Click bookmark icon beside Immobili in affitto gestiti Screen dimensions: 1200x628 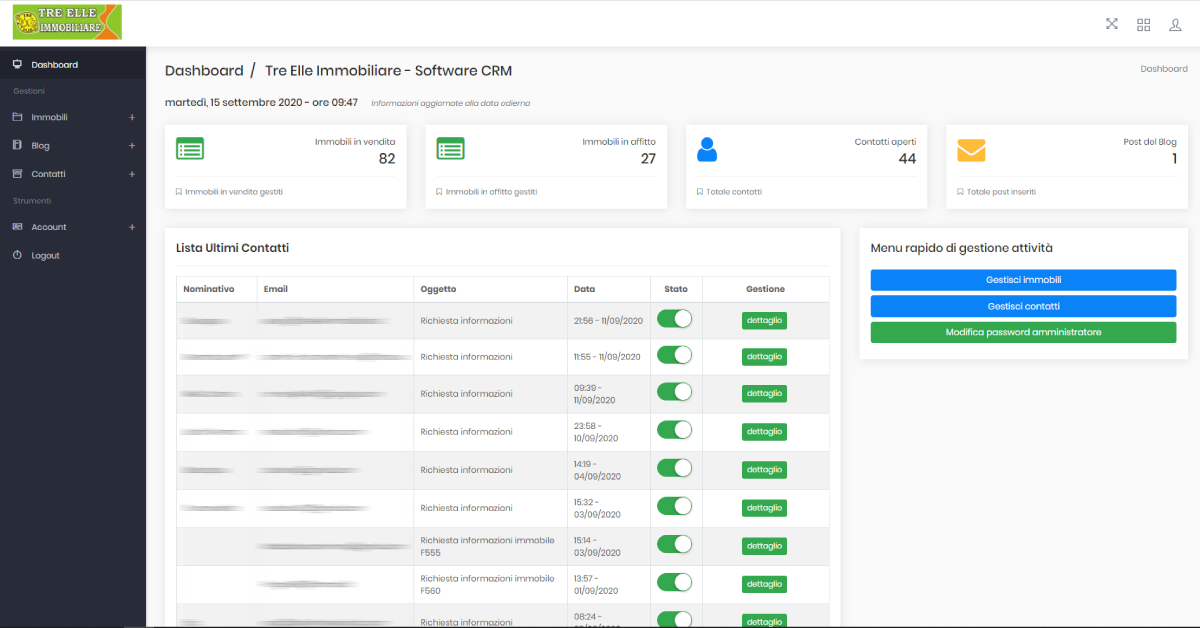tap(439, 192)
